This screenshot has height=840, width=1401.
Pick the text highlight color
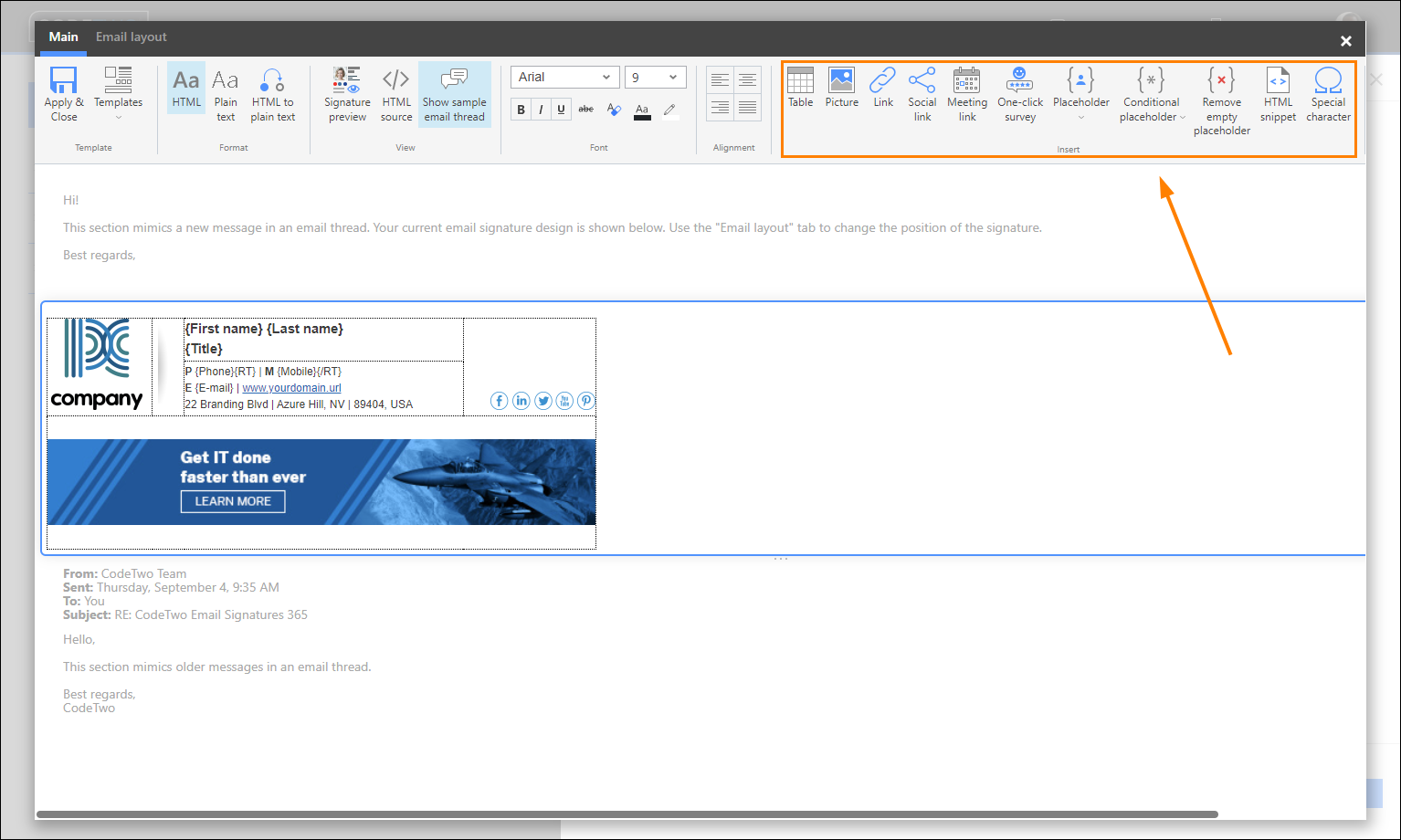pos(669,110)
